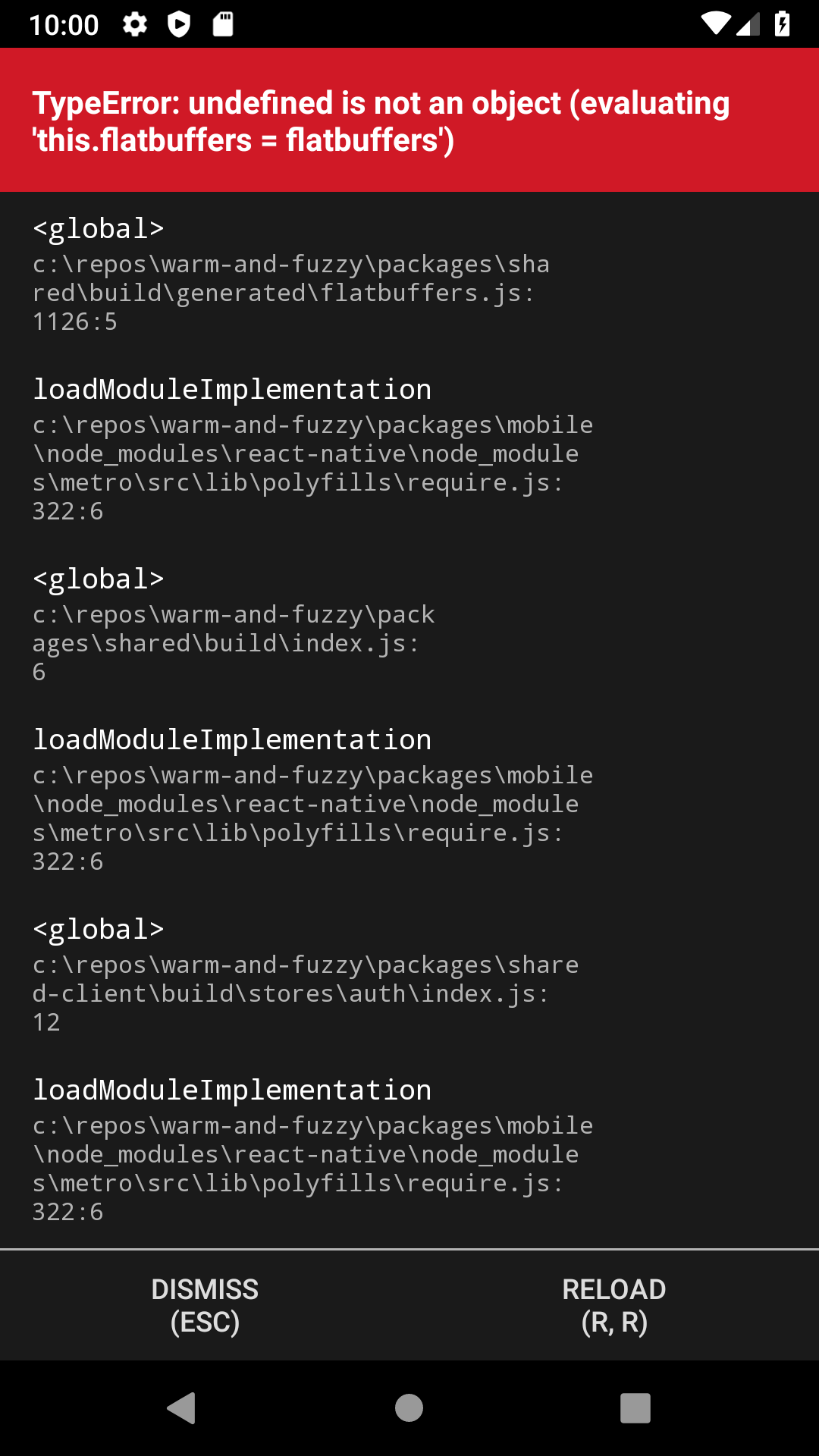The image size is (819, 1456).
Task: Tap the charging battery icon
Action: pyautogui.click(x=783, y=25)
